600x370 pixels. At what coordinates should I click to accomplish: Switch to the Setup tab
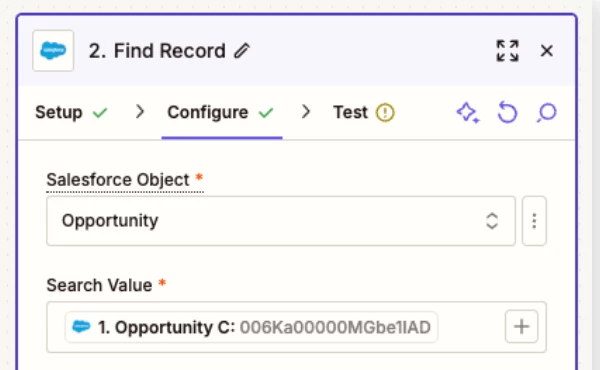(x=59, y=112)
